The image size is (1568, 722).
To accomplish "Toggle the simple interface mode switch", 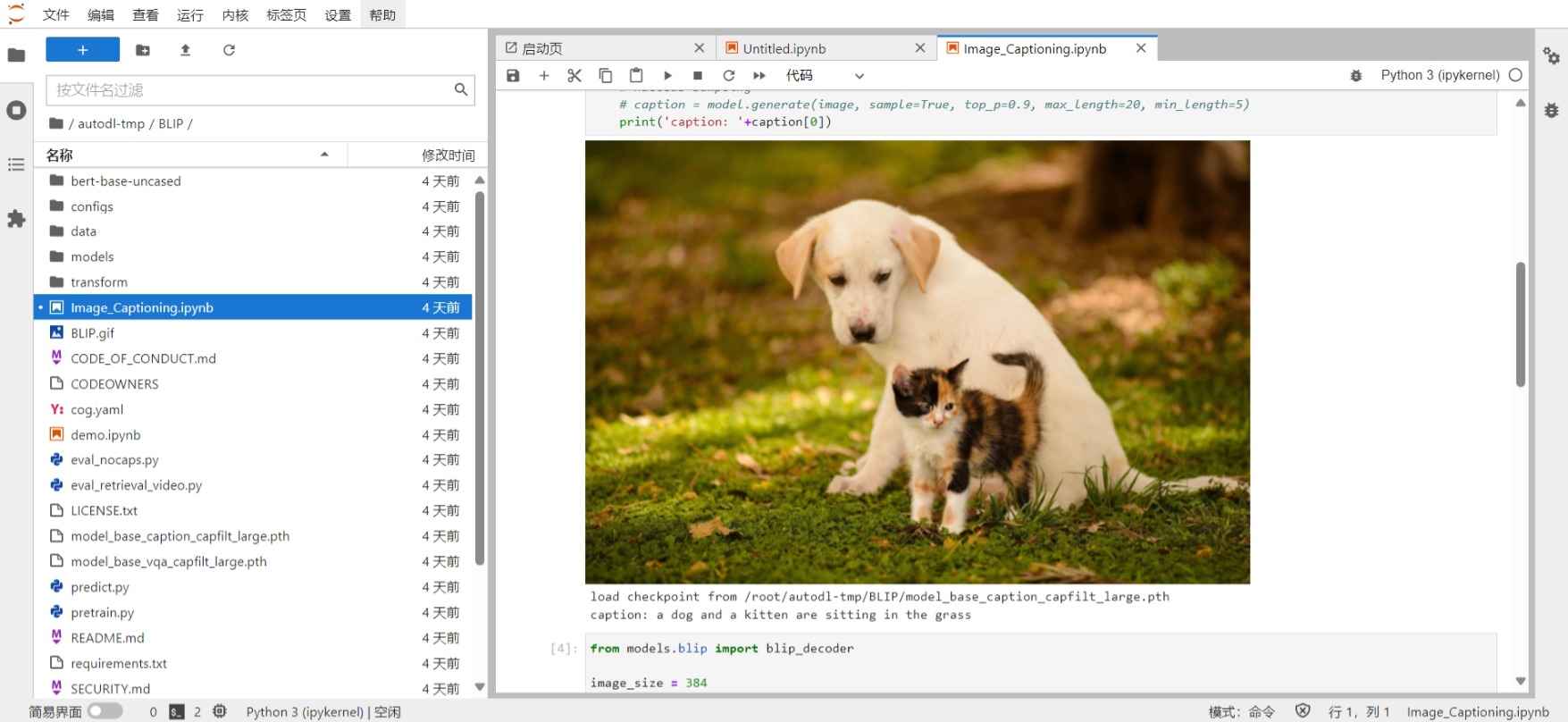I will pyautogui.click(x=105, y=711).
